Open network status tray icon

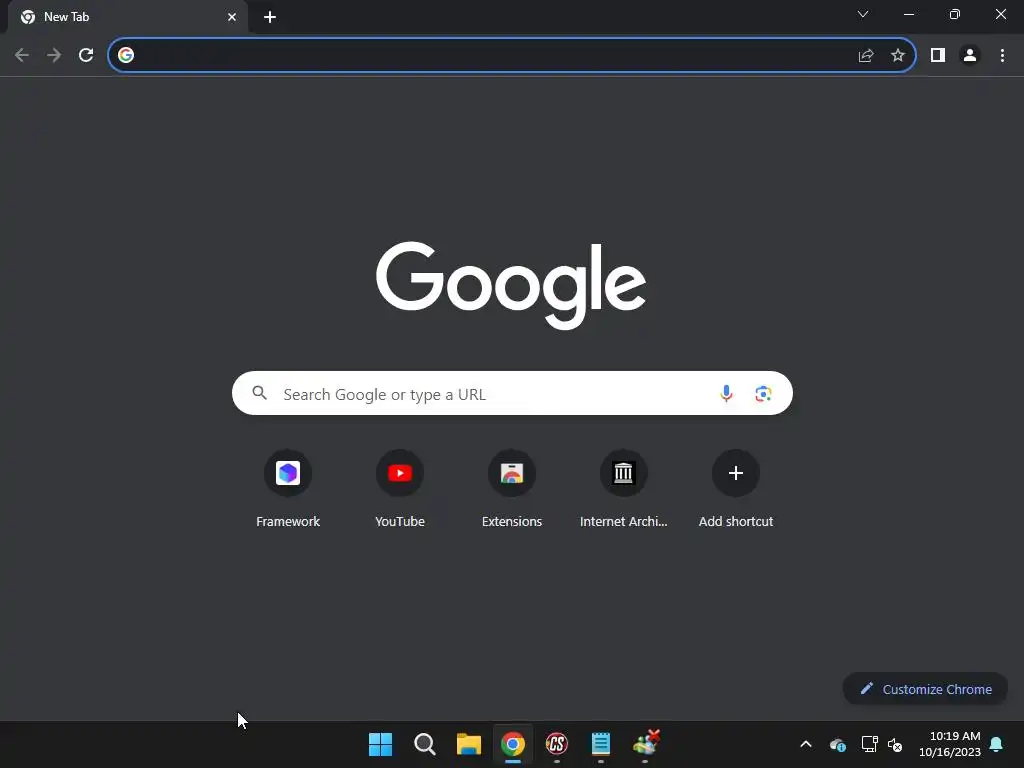tap(869, 744)
